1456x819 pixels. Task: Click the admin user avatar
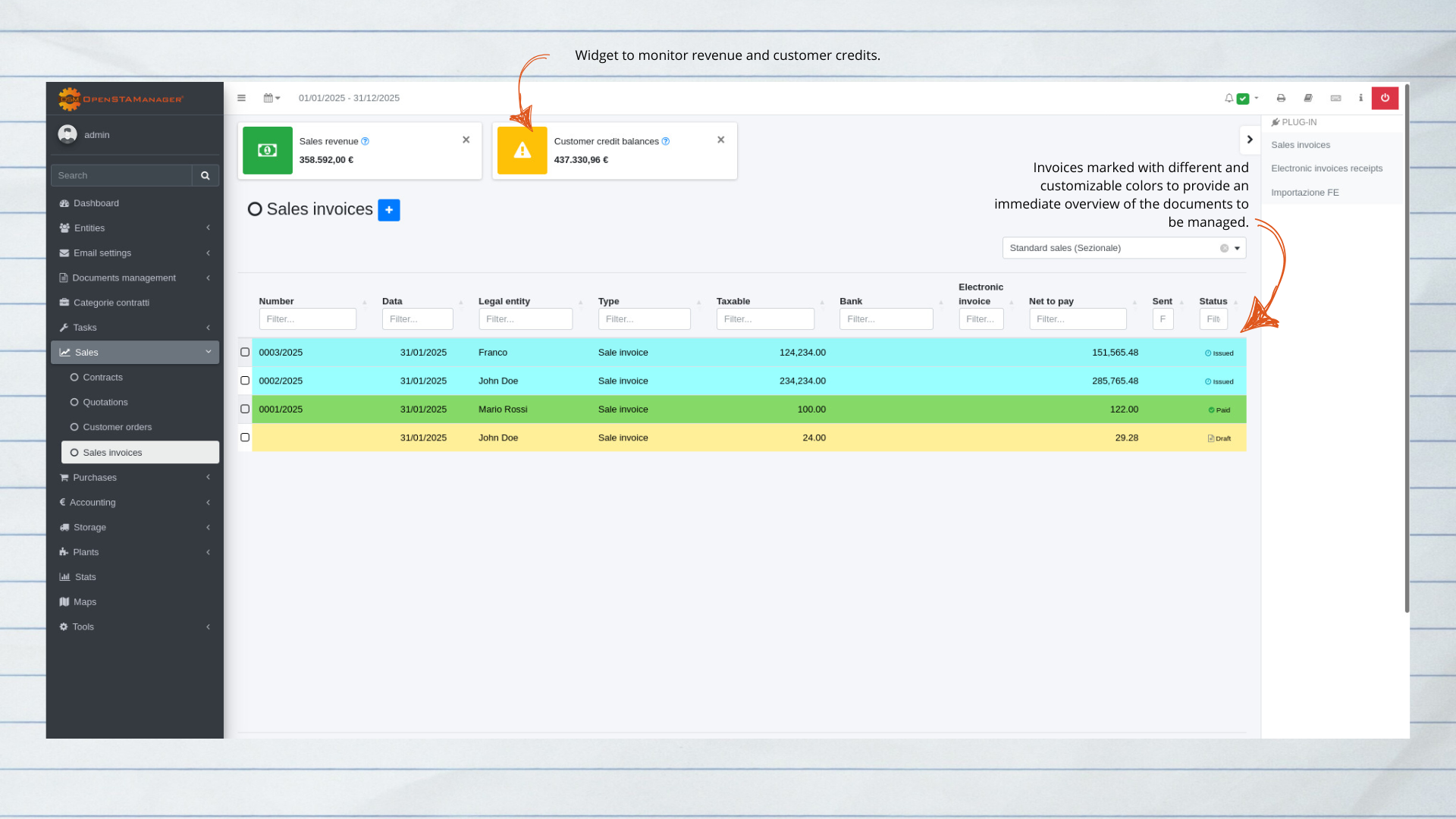click(67, 134)
